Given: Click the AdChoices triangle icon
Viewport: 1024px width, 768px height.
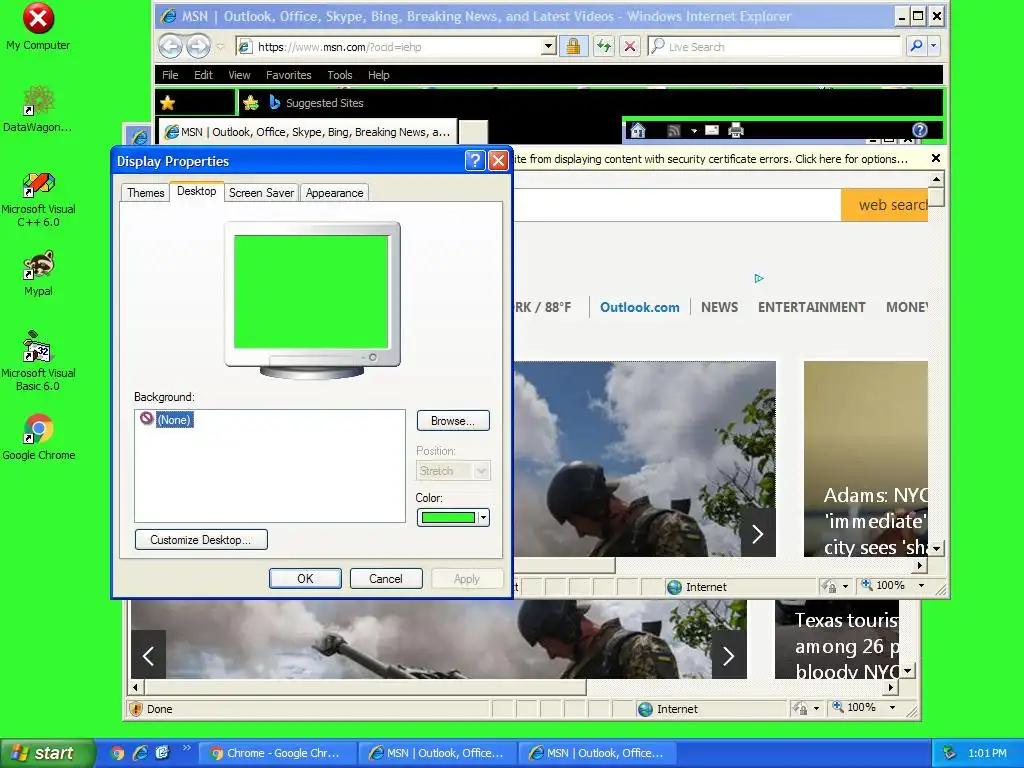Looking at the screenshot, I should point(758,278).
